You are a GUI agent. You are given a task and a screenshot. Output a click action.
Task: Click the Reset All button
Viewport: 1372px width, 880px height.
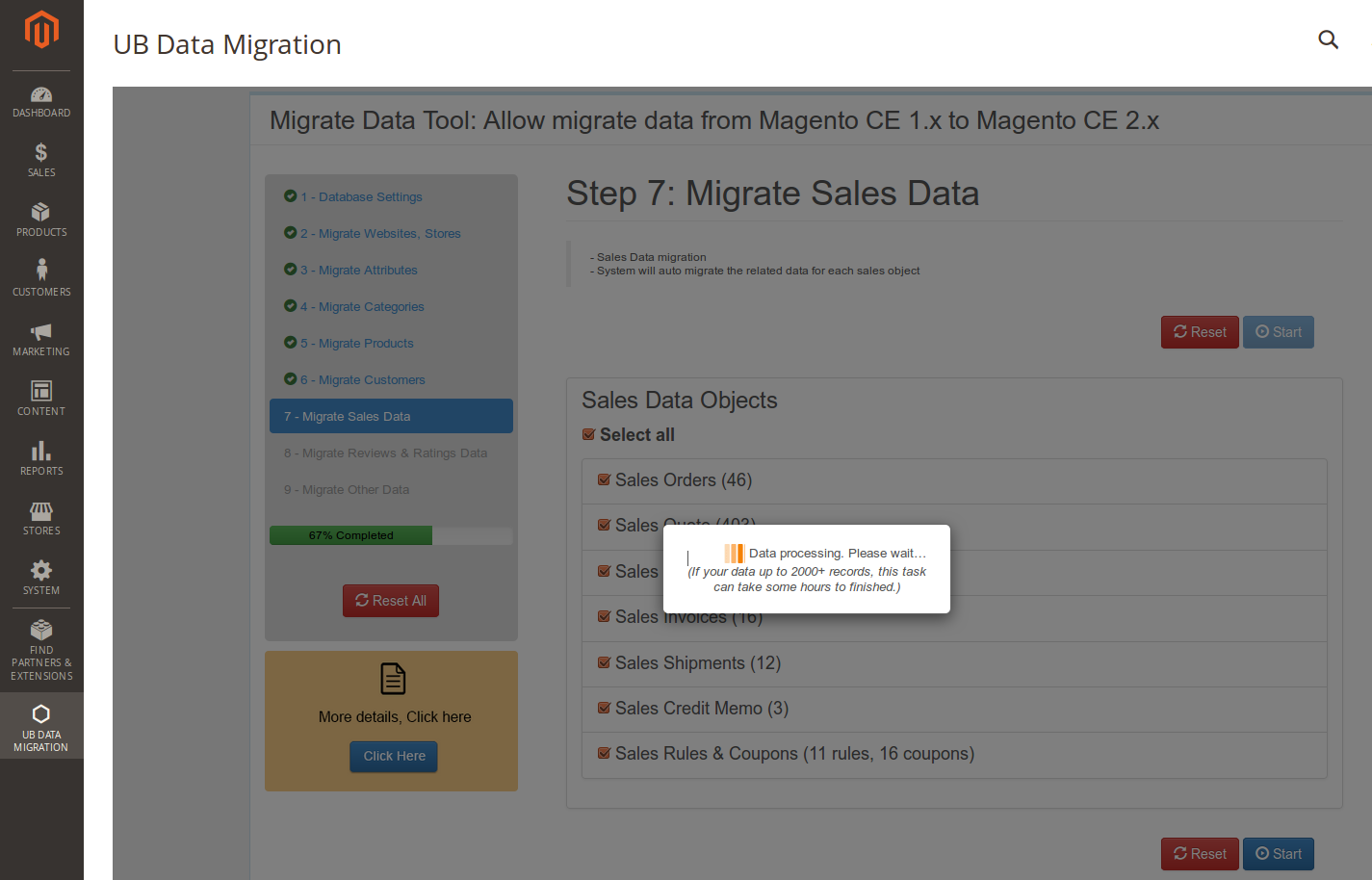(x=391, y=601)
